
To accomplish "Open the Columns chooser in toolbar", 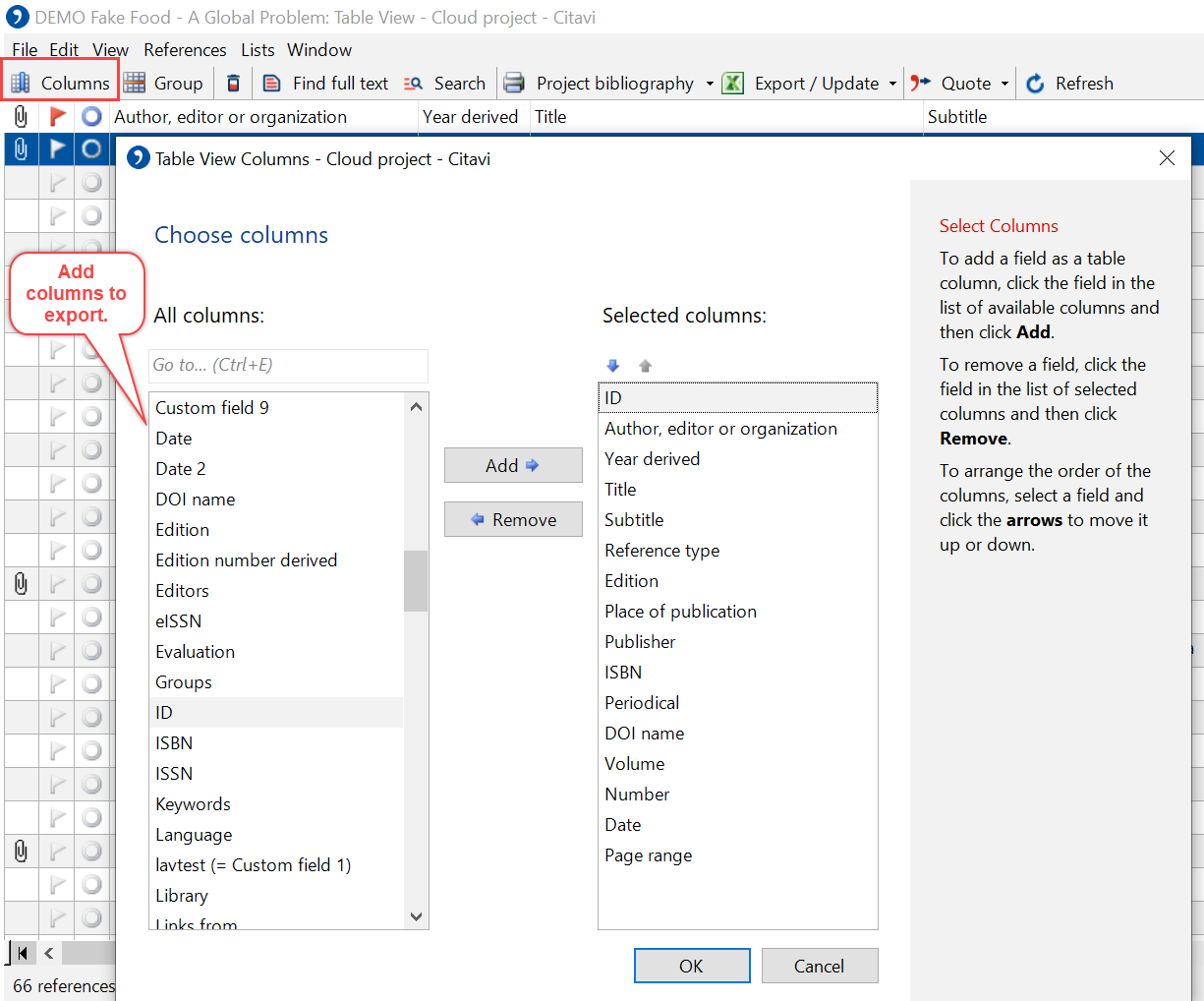I will tap(60, 84).
